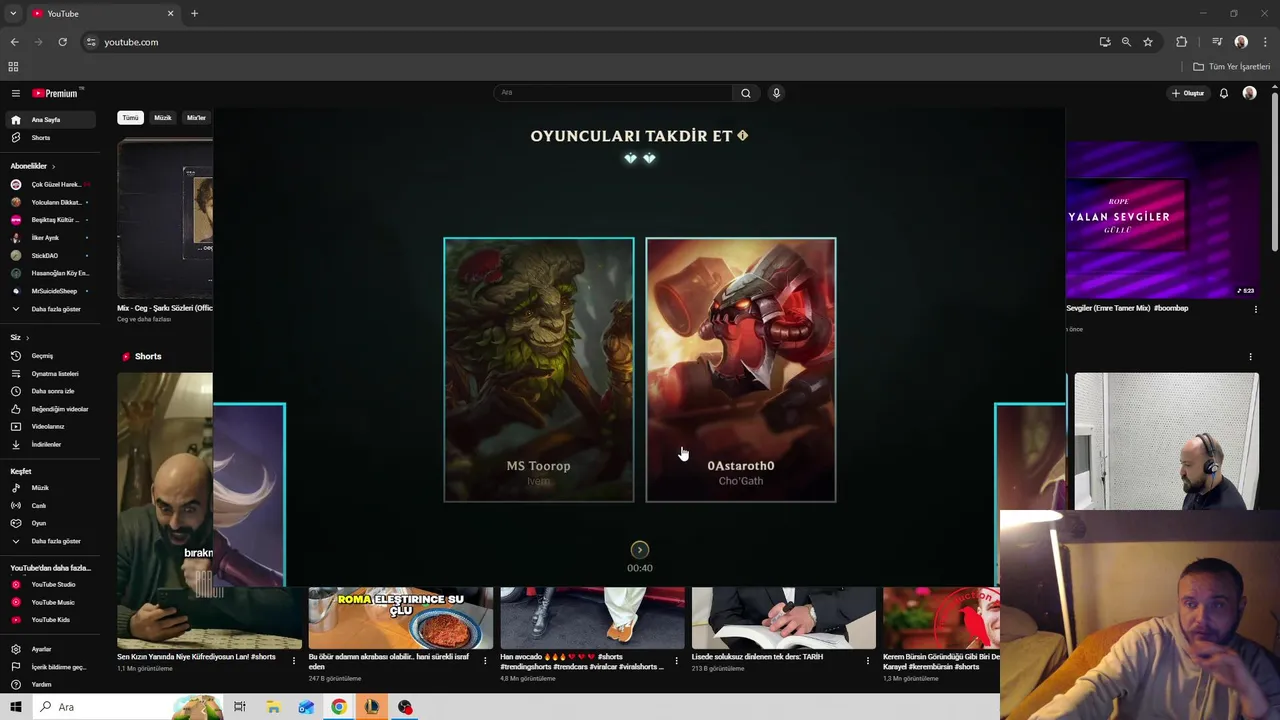
Task: Open MrSuicideSheep subscription channel
Action: coord(52,291)
